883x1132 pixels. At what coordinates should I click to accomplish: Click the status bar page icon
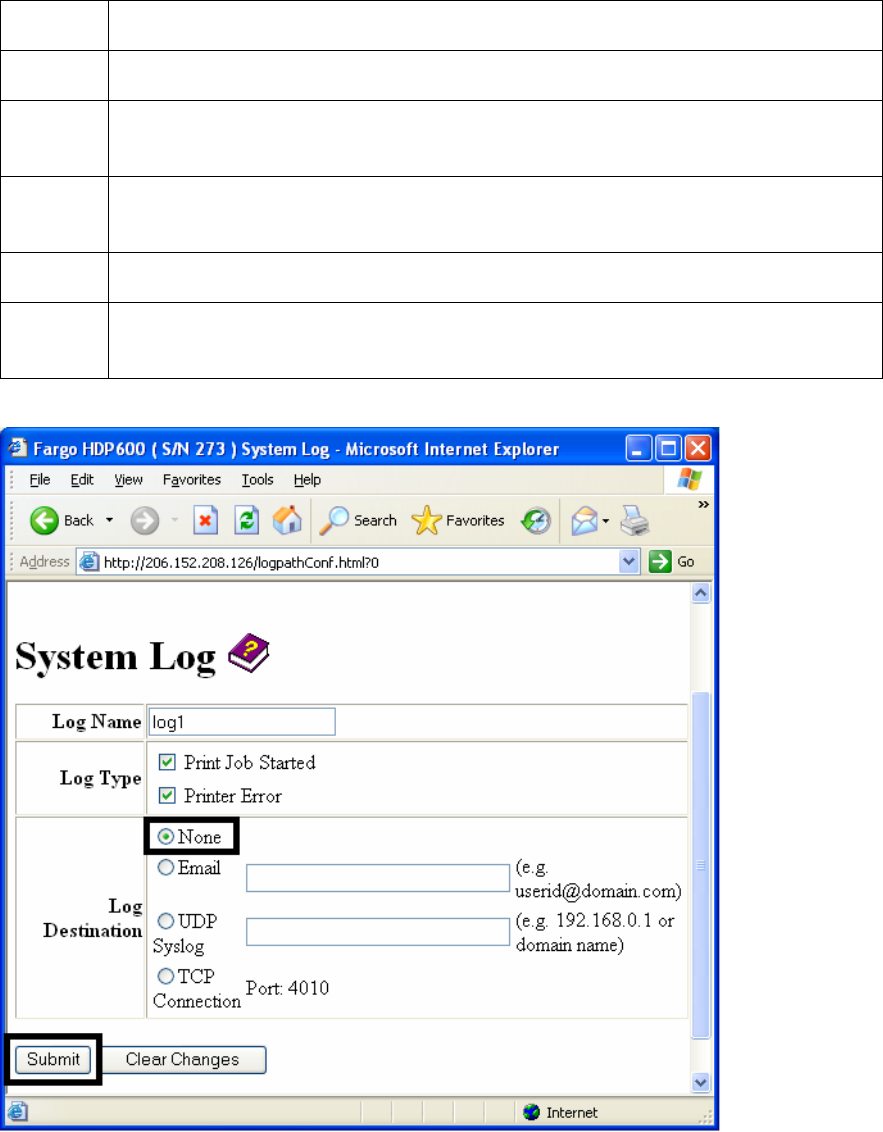click(x=17, y=1112)
